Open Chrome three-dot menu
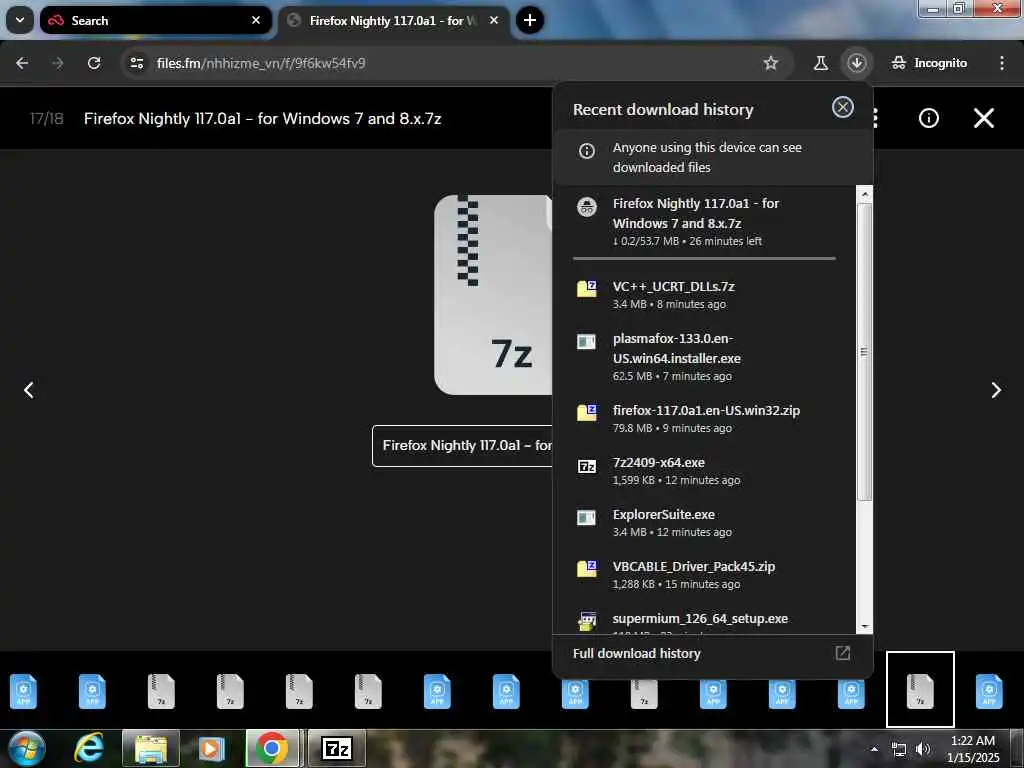Image resolution: width=1024 pixels, height=768 pixels. [x=1002, y=63]
